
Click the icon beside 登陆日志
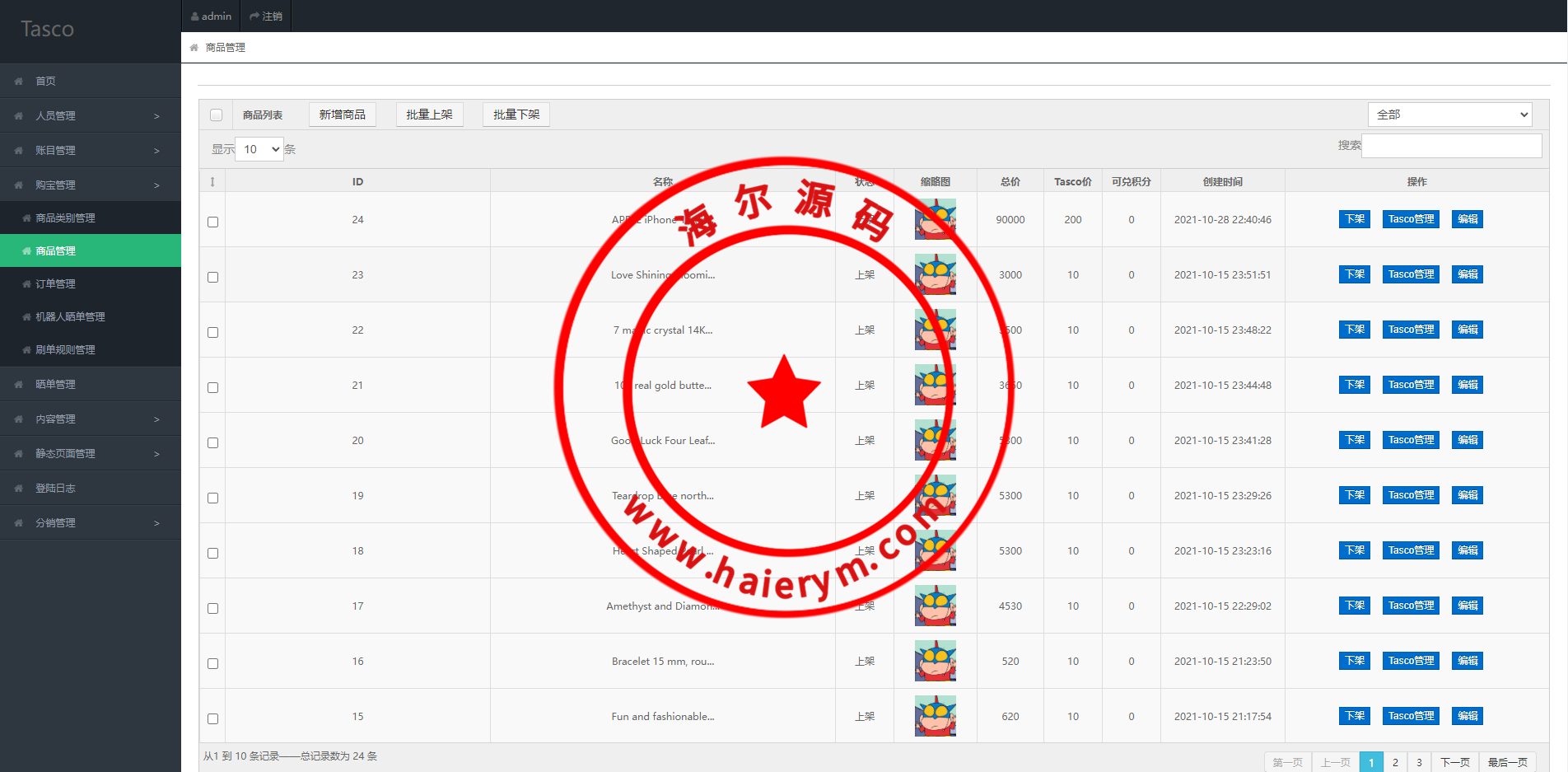19,489
